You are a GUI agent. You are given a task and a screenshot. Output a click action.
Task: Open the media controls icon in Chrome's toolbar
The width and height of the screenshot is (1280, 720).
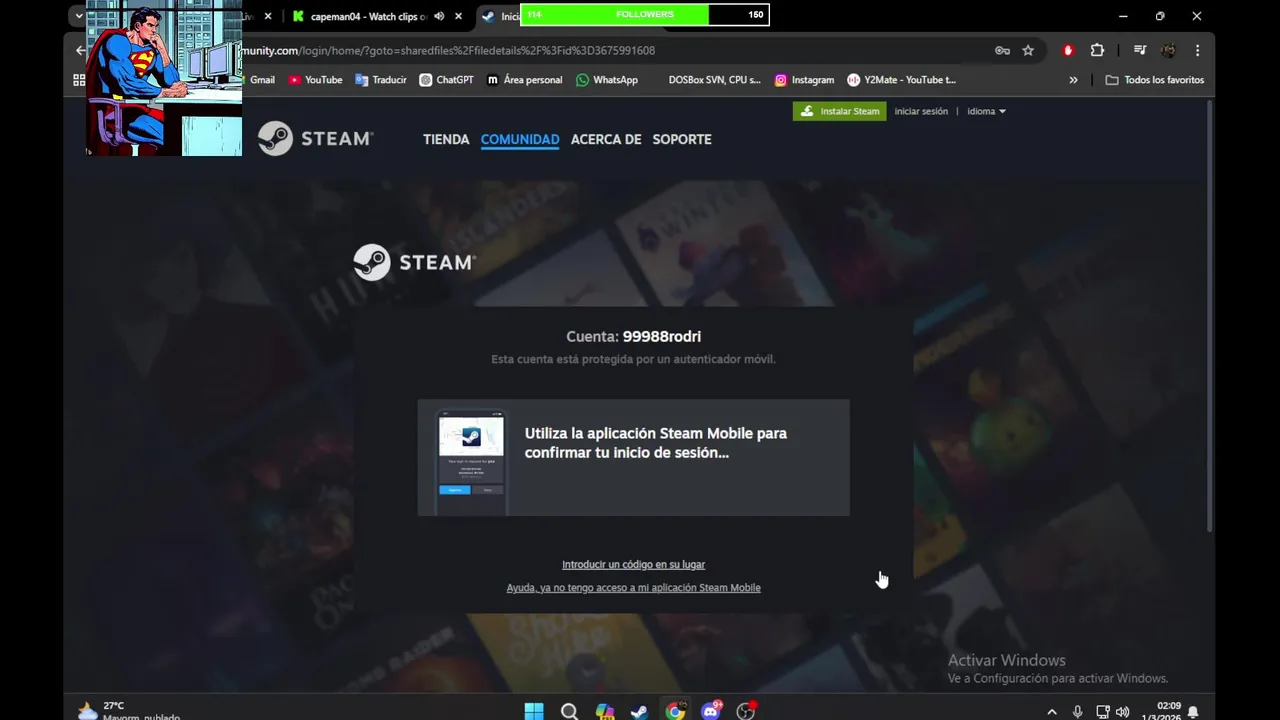(x=1139, y=50)
